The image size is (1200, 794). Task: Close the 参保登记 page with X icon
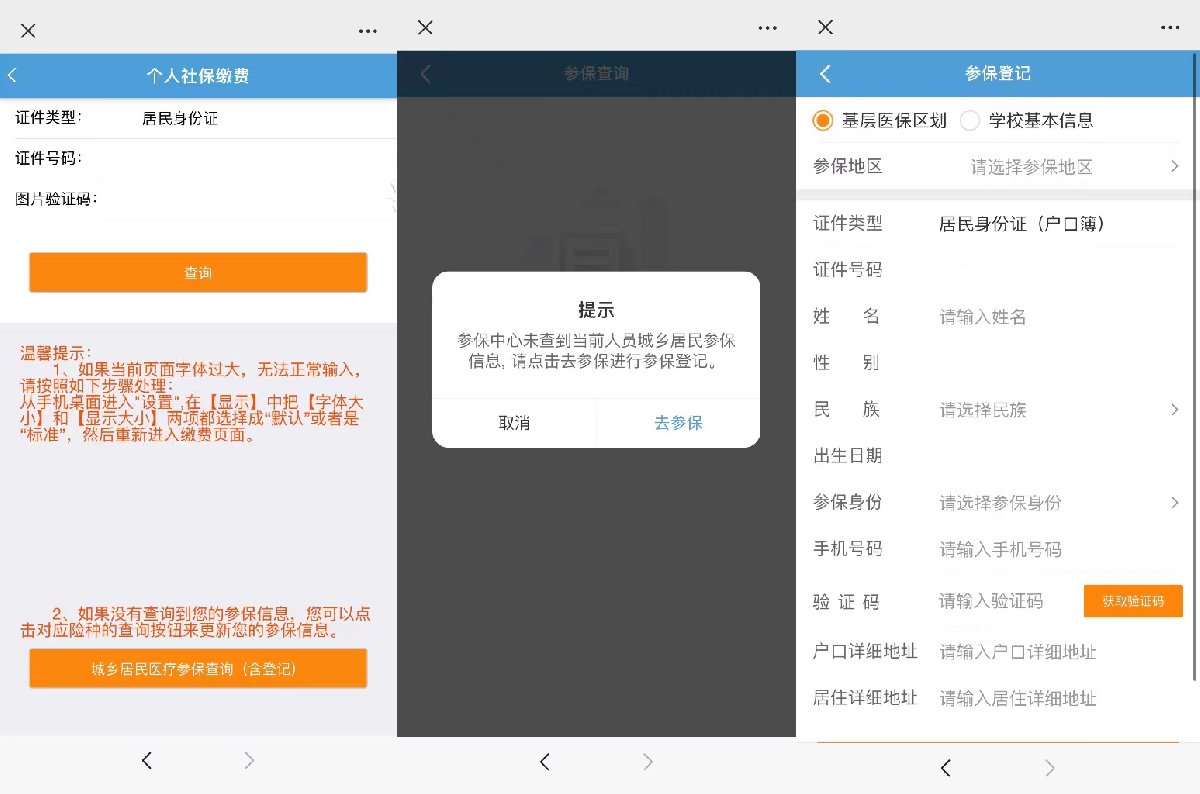(x=825, y=27)
